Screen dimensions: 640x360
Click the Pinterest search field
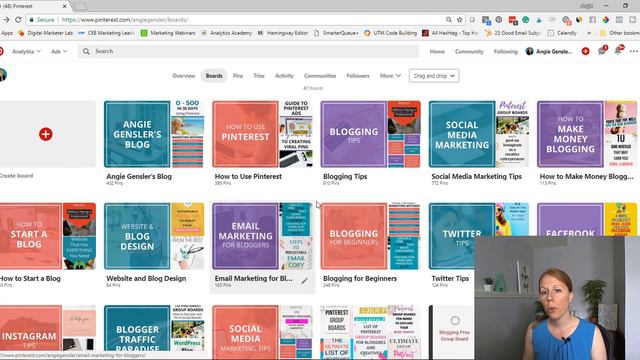pyautogui.click(x=248, y=51)
